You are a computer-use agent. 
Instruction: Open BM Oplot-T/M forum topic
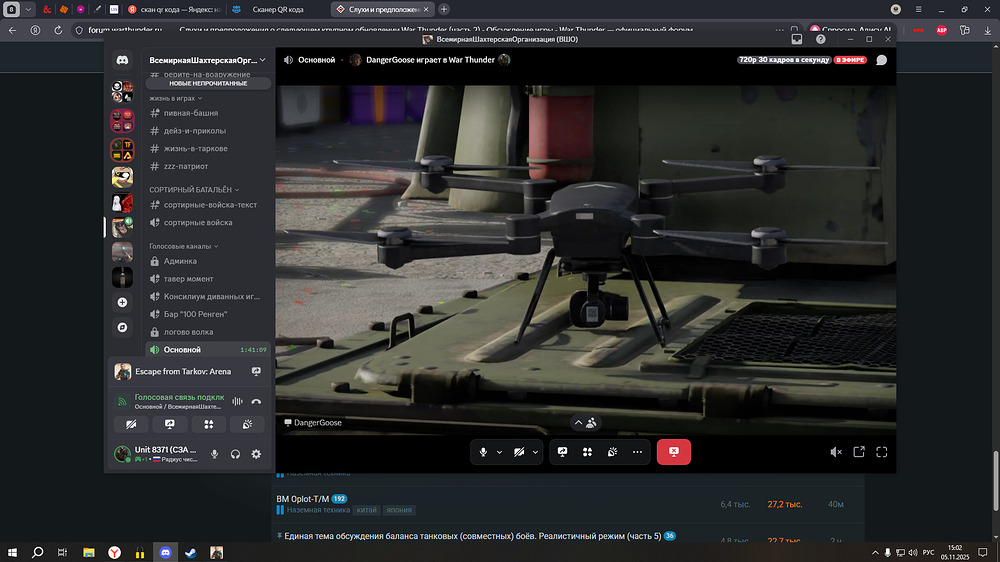(x=302, y=498)
